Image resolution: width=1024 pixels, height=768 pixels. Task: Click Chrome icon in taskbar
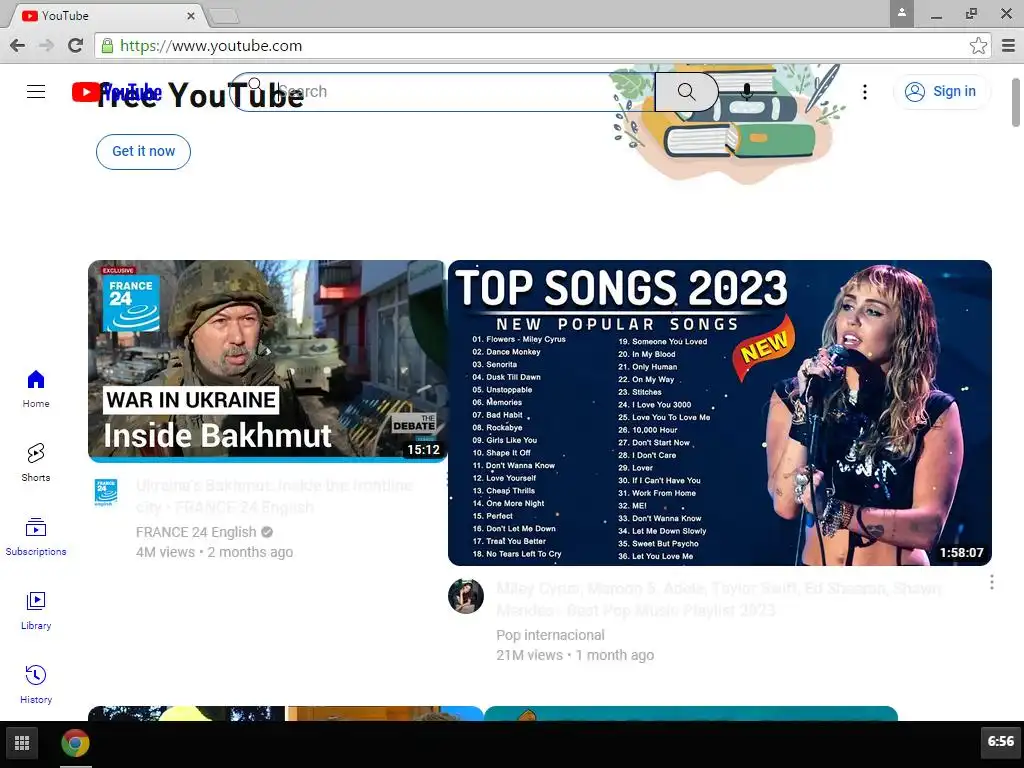[x=76, y=743]
